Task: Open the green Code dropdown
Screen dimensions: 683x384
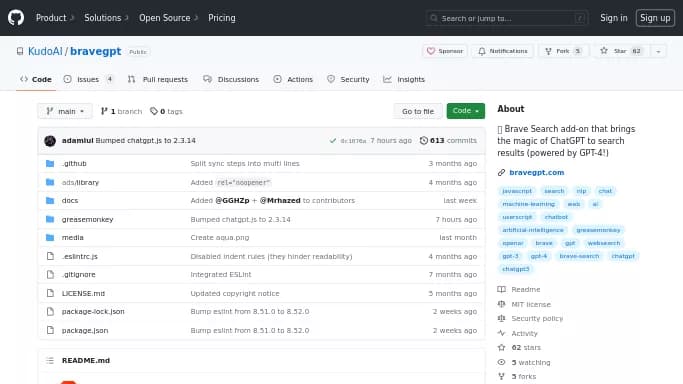Action: 466,111
